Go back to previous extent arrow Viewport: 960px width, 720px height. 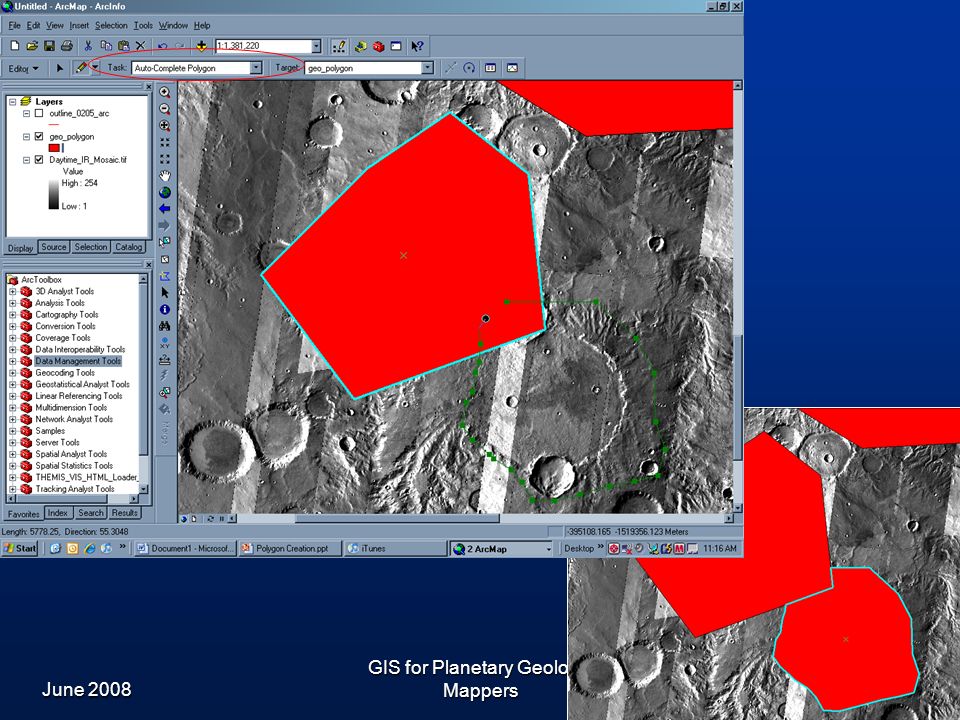click(x=165, y=209)
